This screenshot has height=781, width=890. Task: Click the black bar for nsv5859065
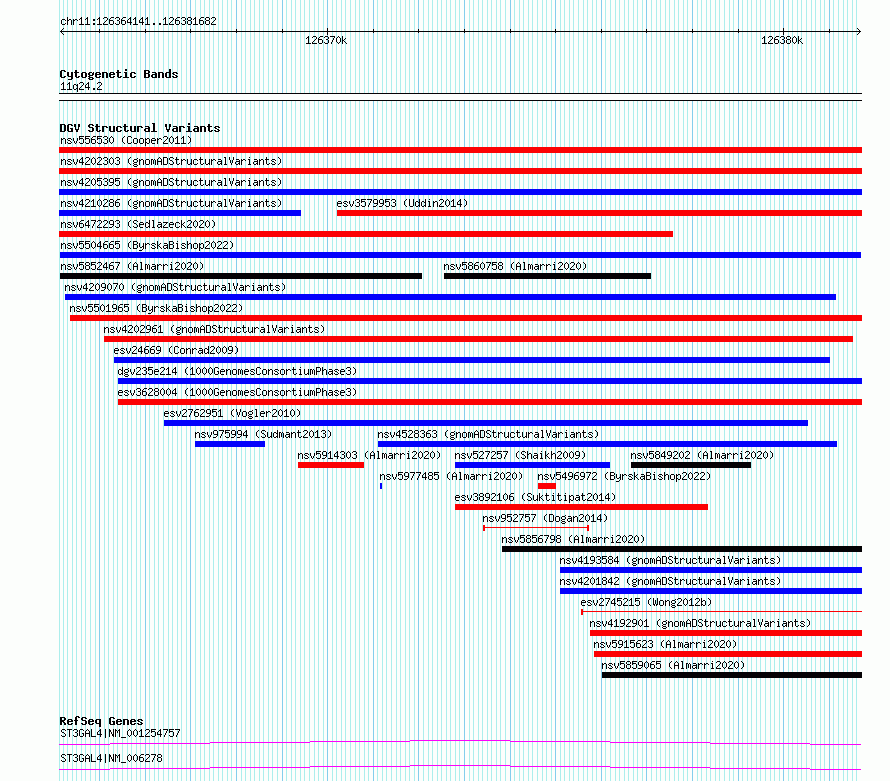732,675
